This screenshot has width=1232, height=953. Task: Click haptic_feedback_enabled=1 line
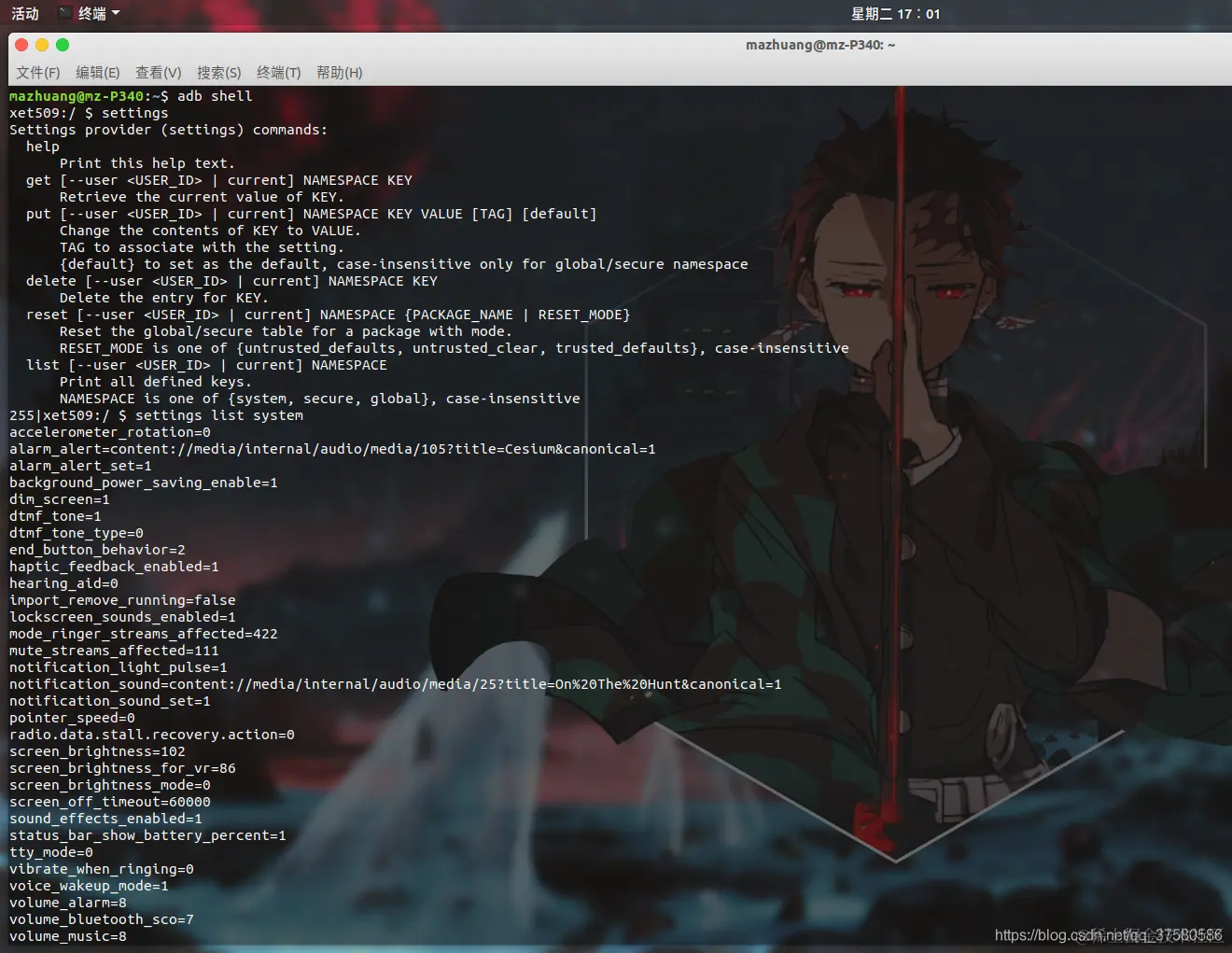pos(114,567)
